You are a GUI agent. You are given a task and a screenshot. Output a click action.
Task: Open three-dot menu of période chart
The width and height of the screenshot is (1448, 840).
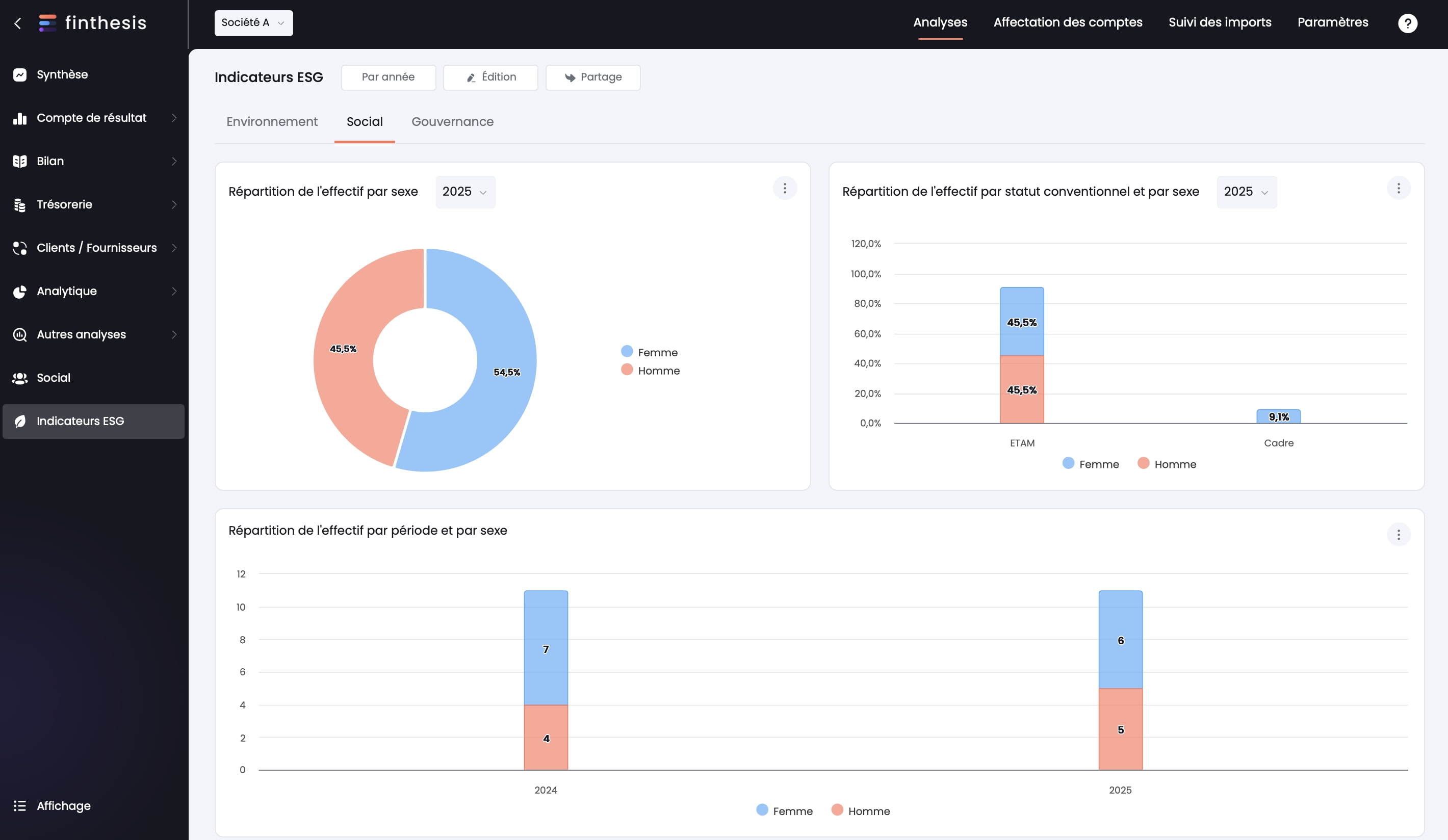point(1398,535)
